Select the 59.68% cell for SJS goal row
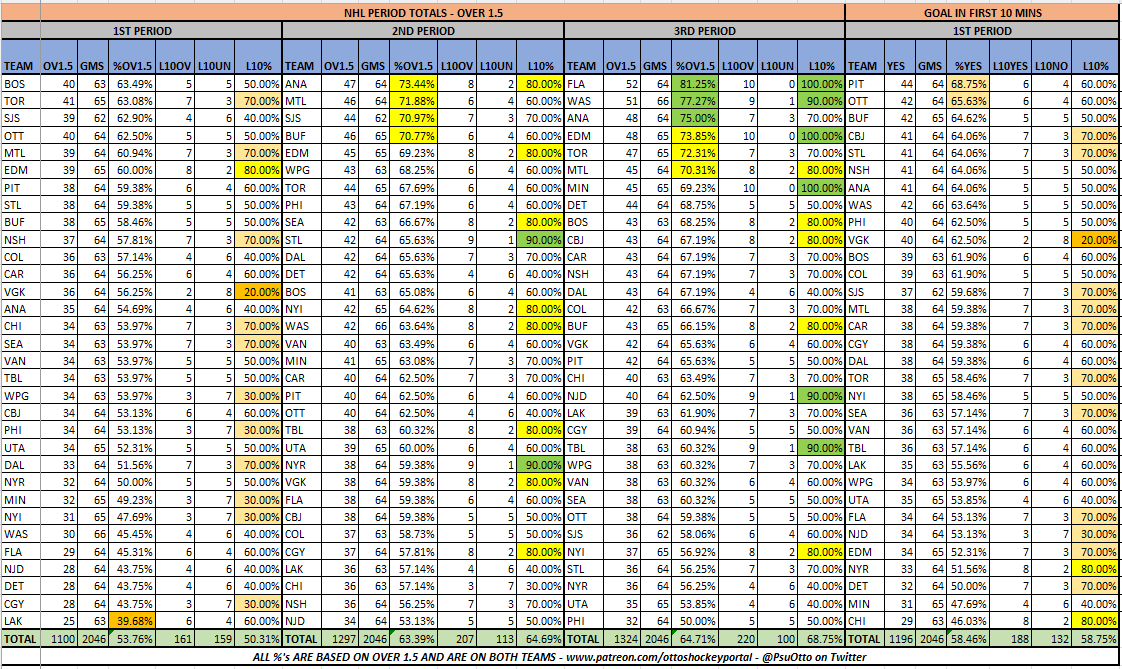This screenshot has height=669, width=1122. pyautogui.click(x=968, y=291)
